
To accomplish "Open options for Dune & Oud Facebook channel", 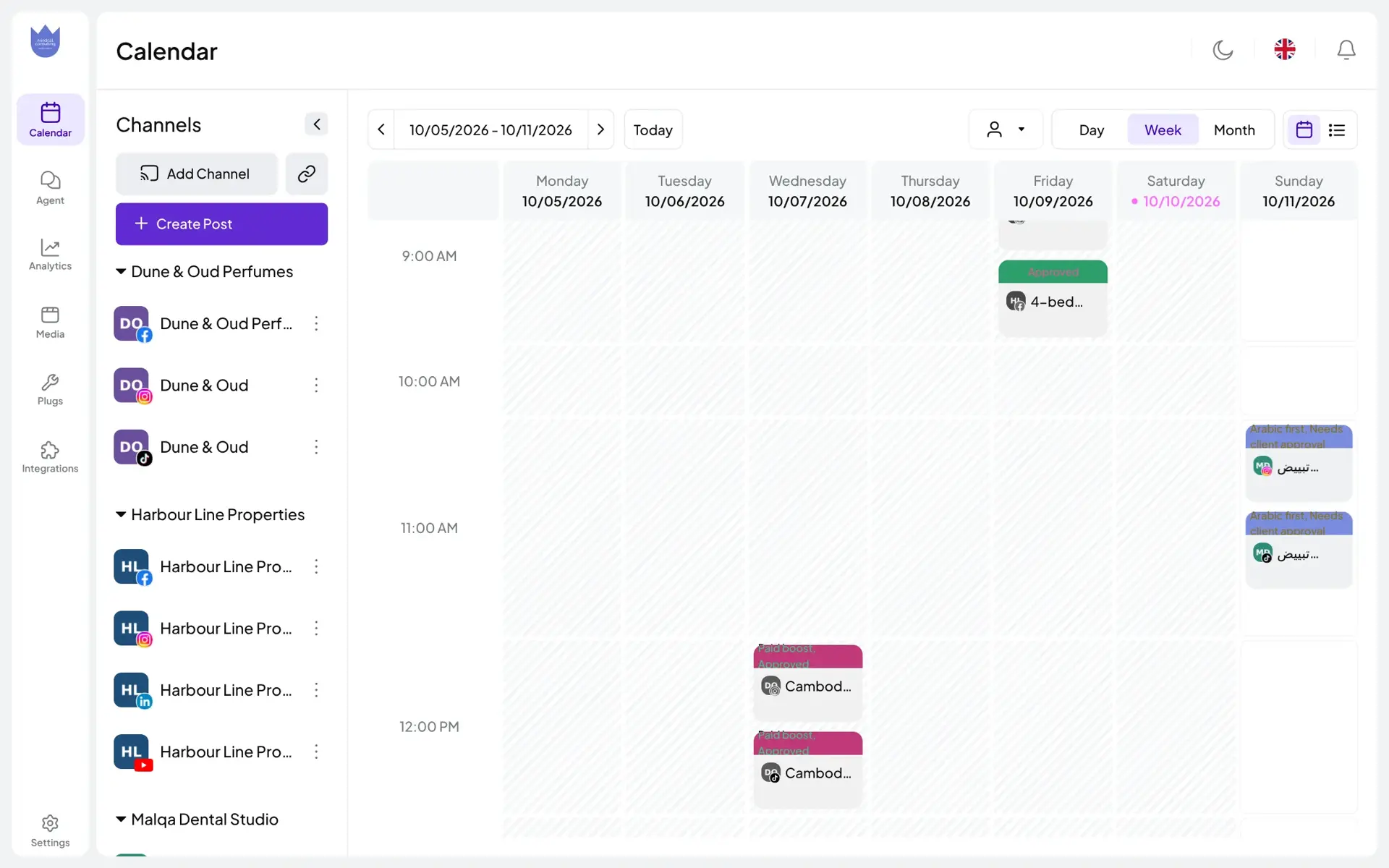I will [x=316, y=323].
